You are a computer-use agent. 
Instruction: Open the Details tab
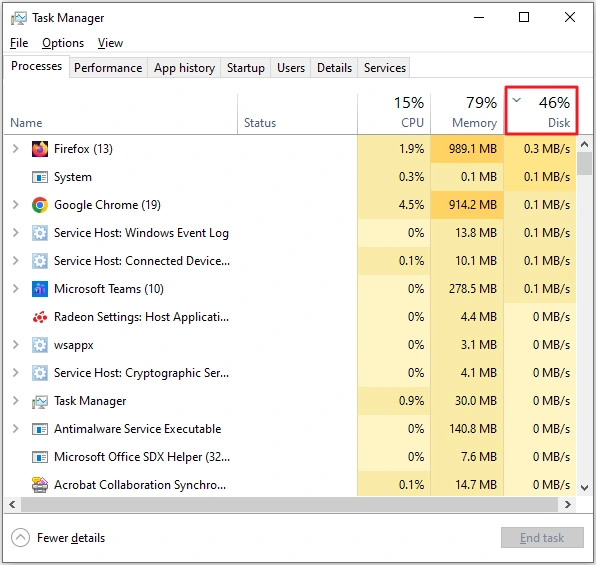[334, 68]
